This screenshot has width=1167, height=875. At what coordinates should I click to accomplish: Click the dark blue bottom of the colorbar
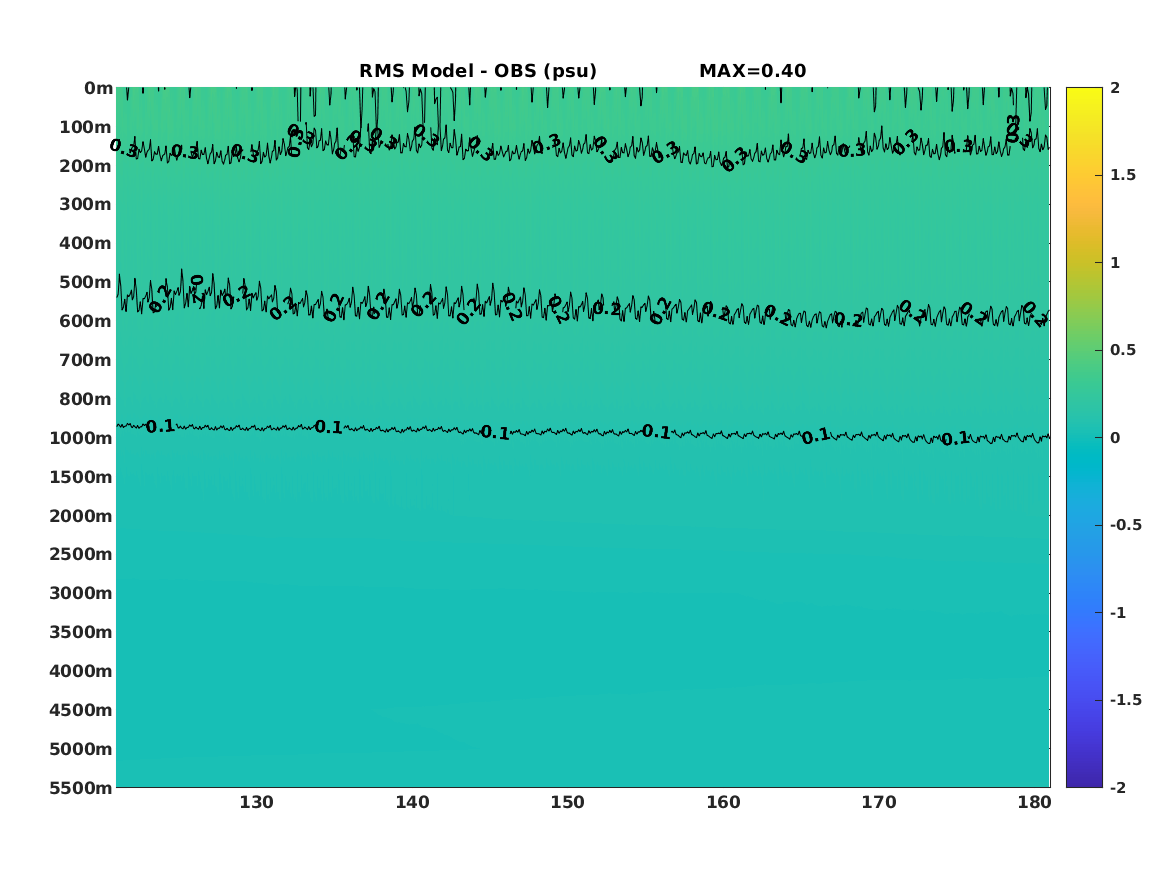pyautogui.click(x=1084, y=781)
